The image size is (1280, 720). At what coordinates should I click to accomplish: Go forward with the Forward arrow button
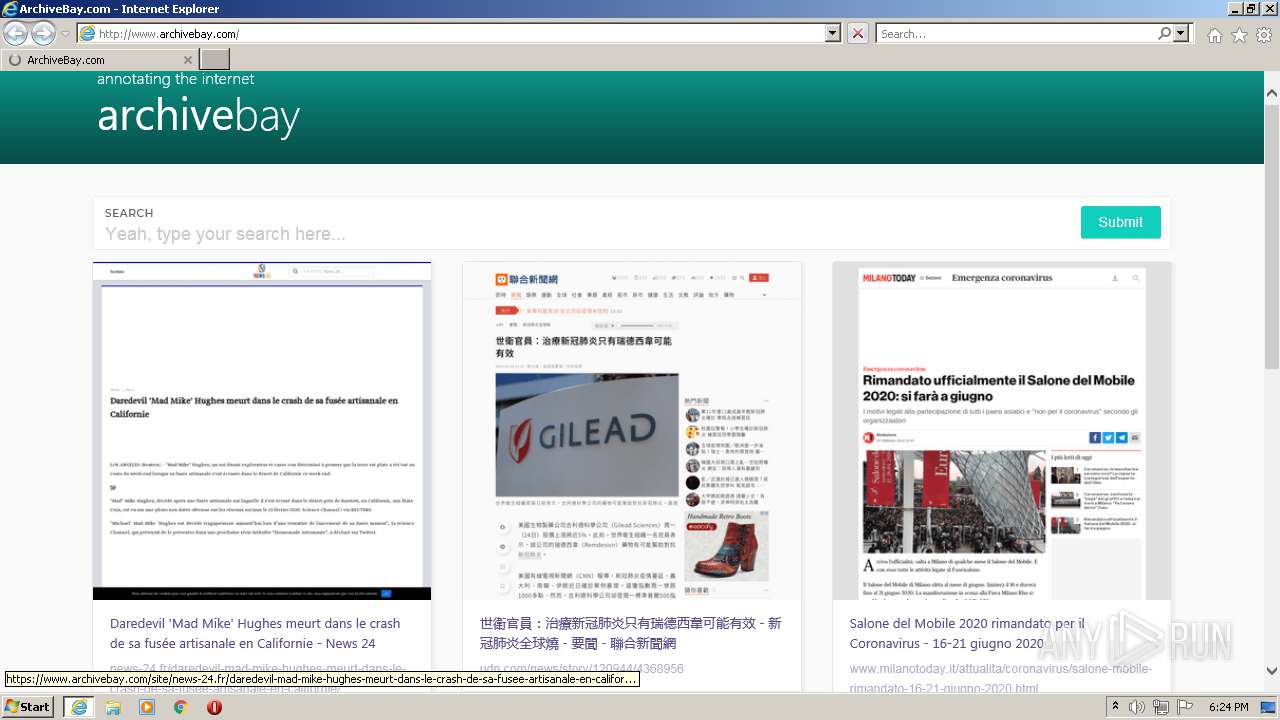(x=43, y=33)
